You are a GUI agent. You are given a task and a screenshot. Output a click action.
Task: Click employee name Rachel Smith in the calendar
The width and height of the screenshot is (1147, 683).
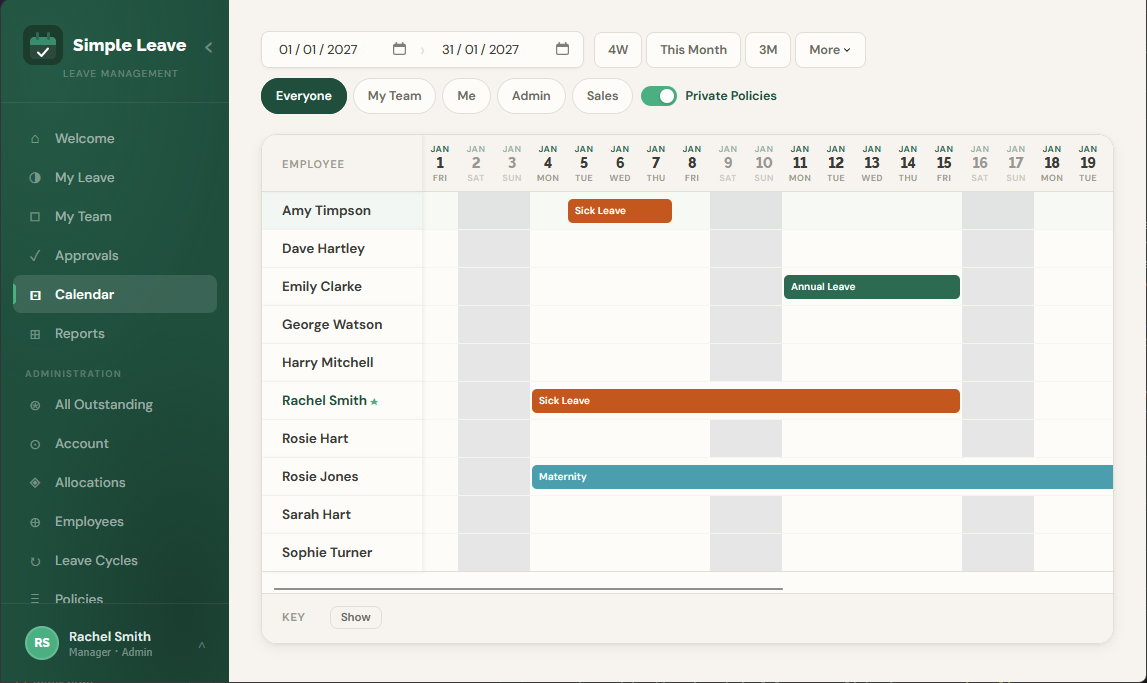click(x=324, y=401)
